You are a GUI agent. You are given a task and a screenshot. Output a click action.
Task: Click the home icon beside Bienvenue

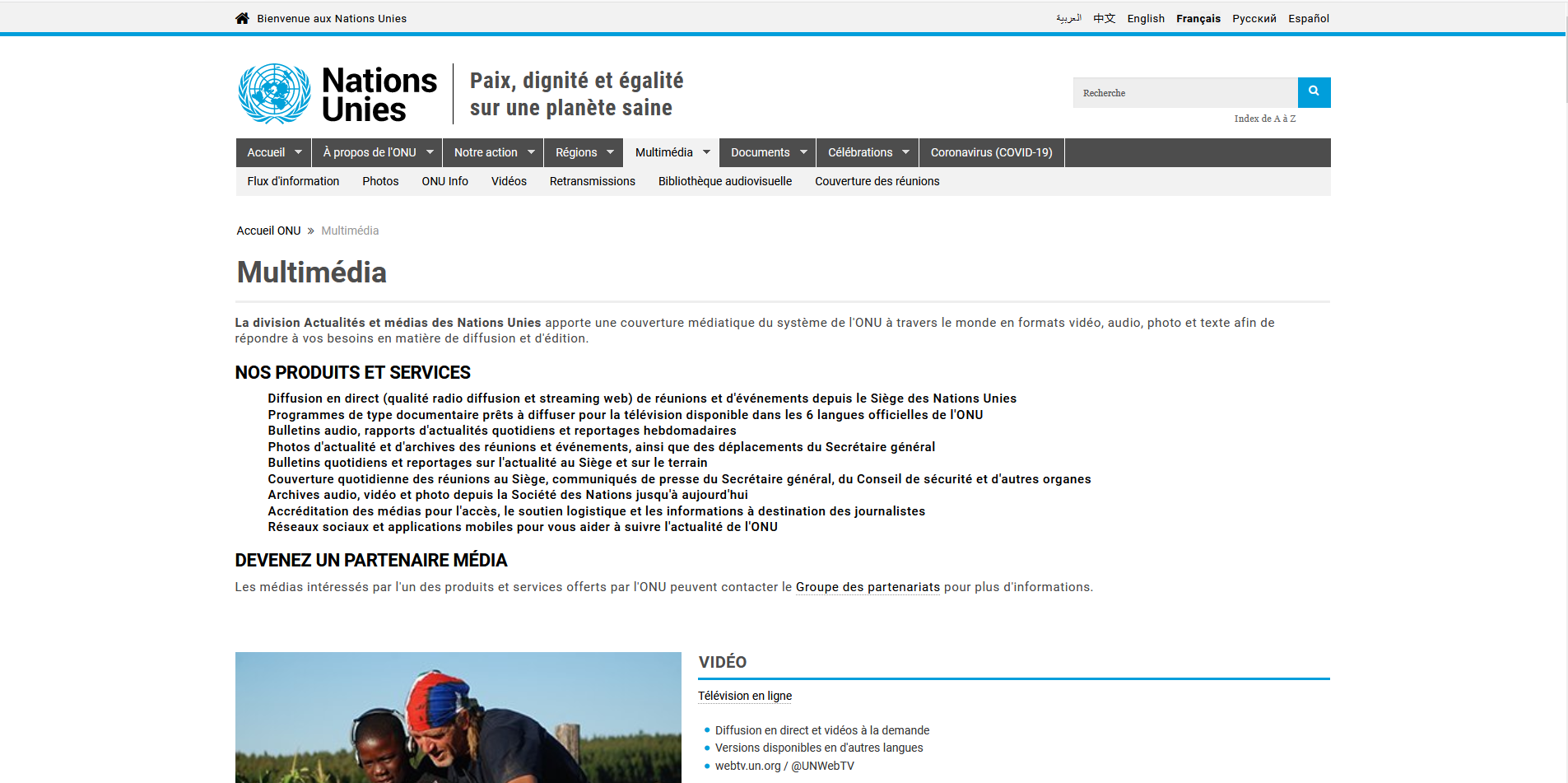[x=242, y=18]
